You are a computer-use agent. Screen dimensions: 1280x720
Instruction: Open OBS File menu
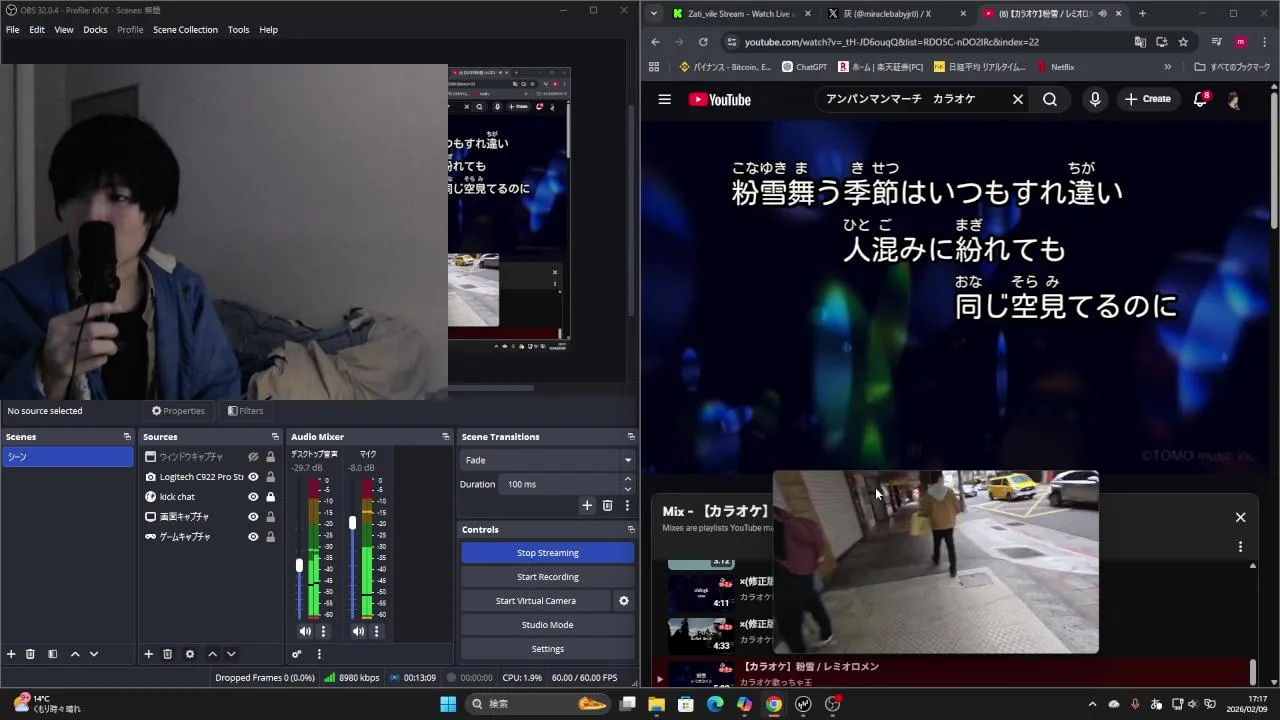[13, 30]
